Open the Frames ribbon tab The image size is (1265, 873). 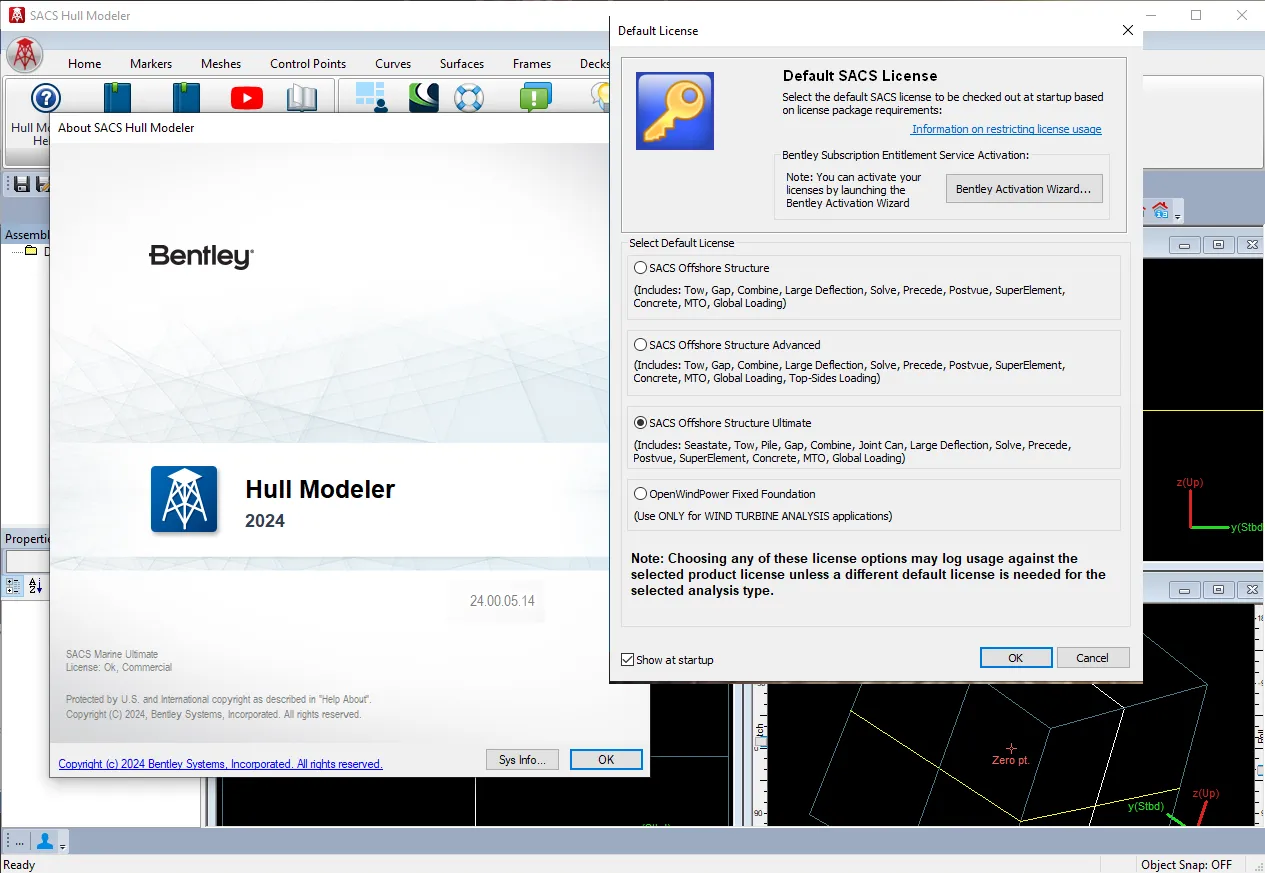click(532, 64)
